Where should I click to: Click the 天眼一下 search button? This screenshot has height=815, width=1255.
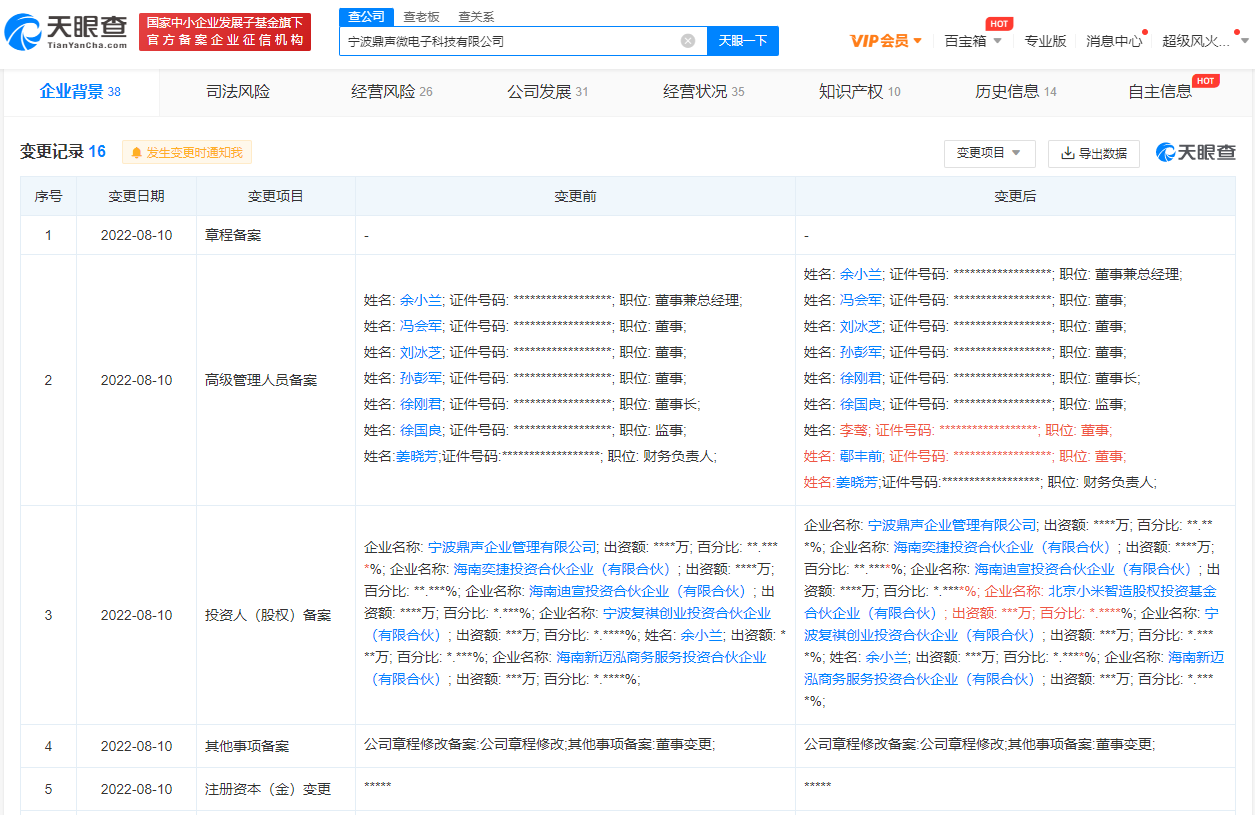[743, 41]
